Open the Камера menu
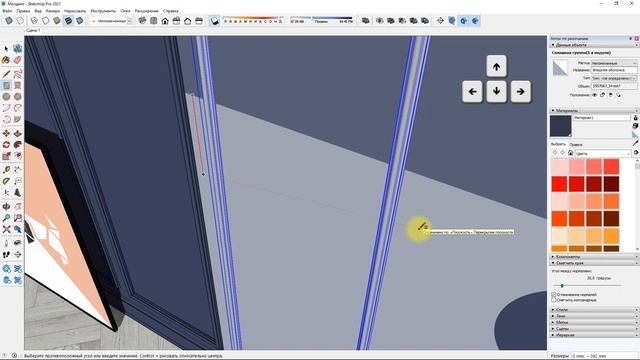Image resolution: width=640 pixels, height=360 pixels. [53, 11]
